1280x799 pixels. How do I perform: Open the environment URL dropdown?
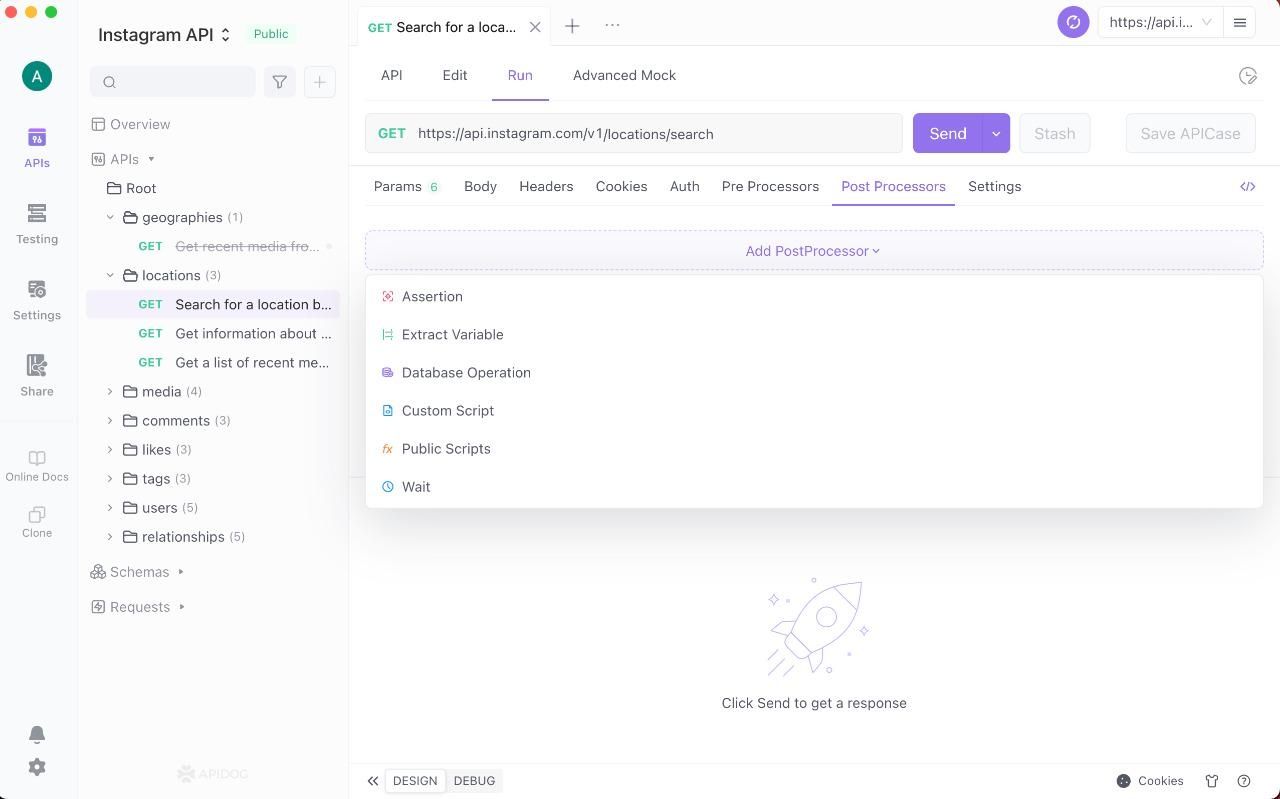[x=1162, y=22]
